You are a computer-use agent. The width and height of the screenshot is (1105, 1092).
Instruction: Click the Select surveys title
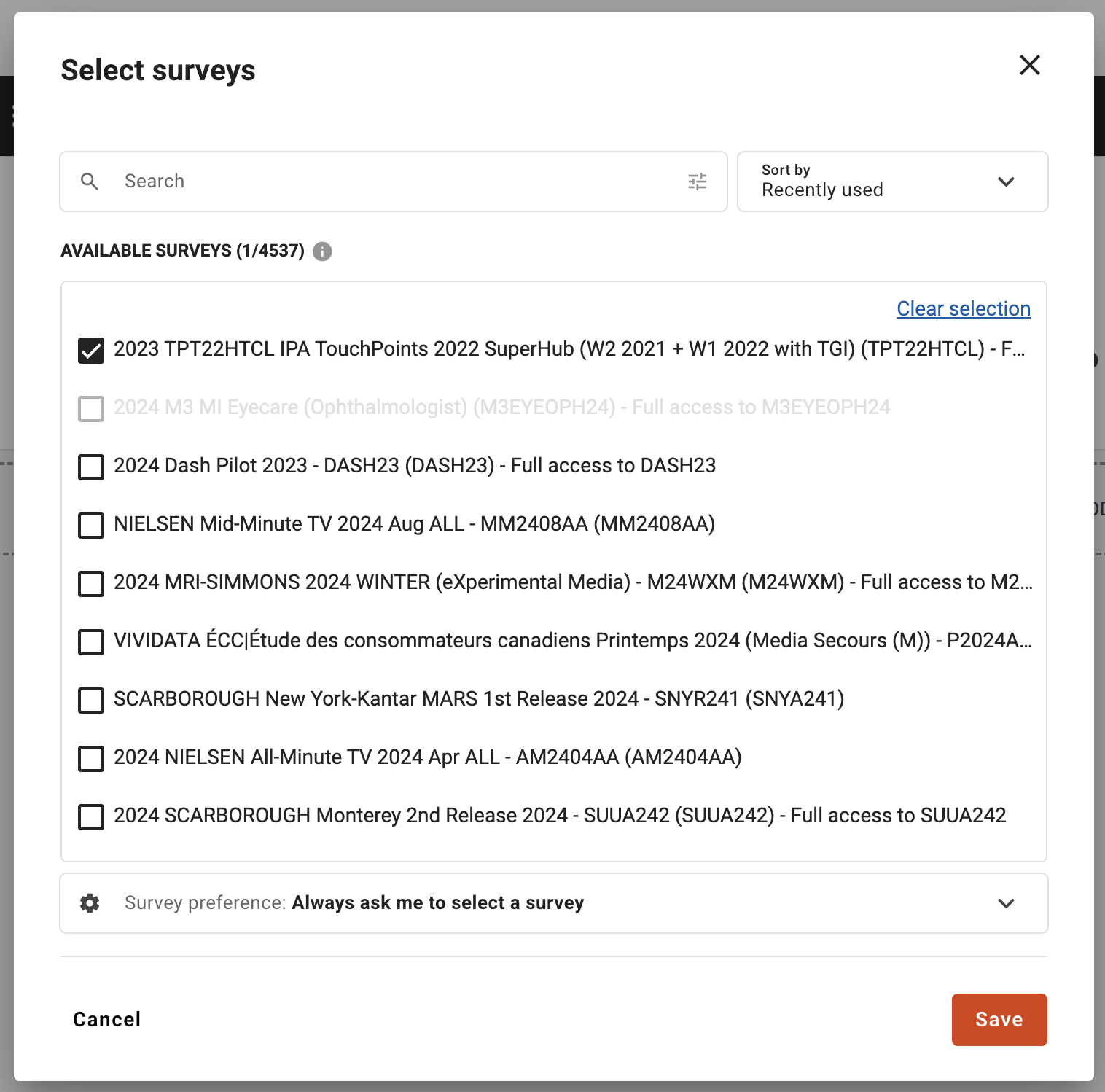pos(158,71)
